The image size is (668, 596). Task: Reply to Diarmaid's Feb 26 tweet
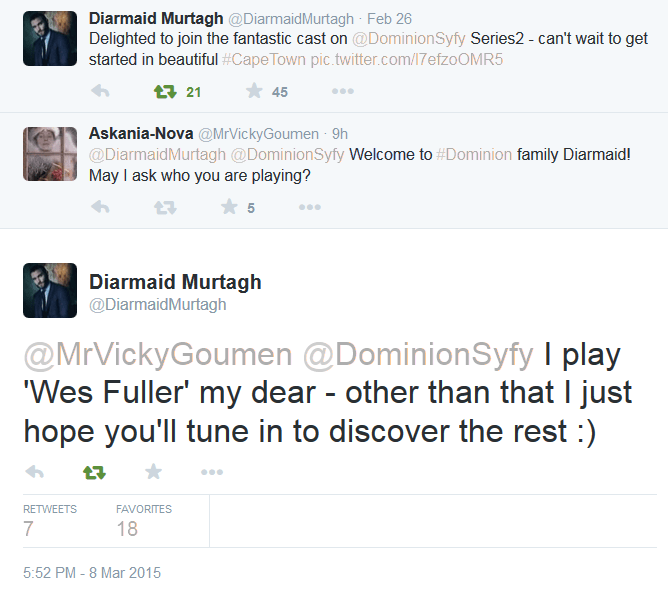click(x=100, y=92)
